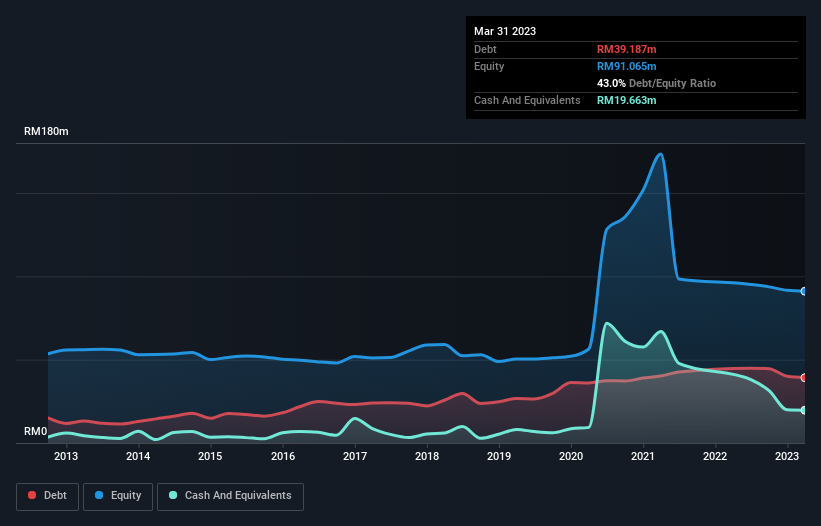Image resolution: width=821 pixels, height=526 pixels.
Task: Click the 2021 x-axis label
Action: (643, 456)
